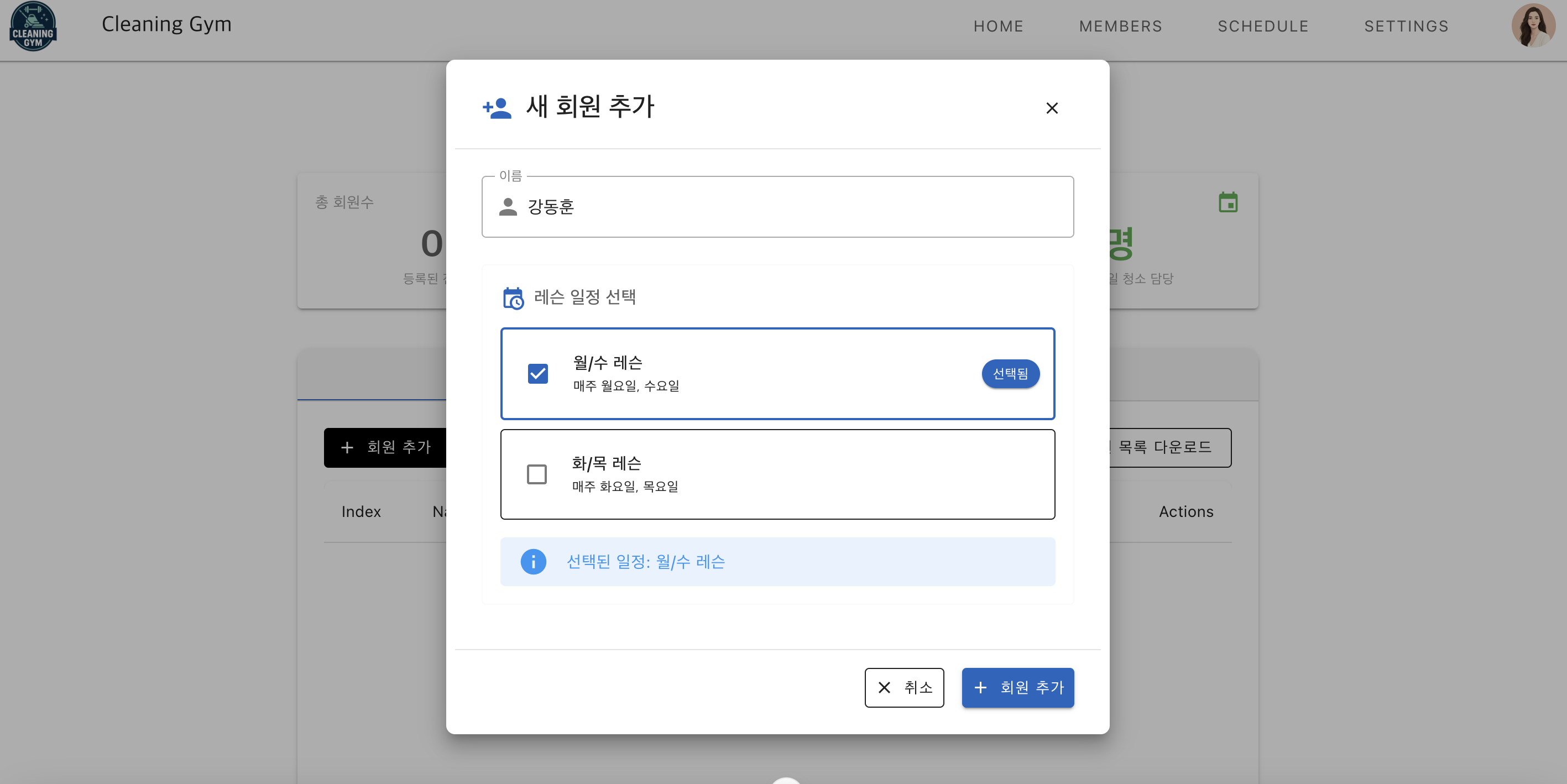Click the 선택됨 badge on 월/수 레슨
1567x784 pixels.
(x=1010, y=373)
